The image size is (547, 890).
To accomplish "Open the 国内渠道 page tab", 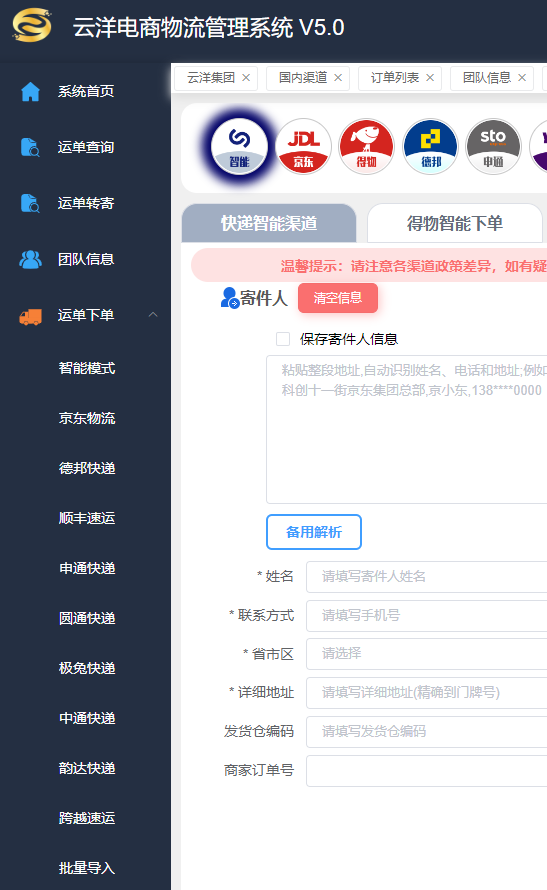I will point(303,78).
